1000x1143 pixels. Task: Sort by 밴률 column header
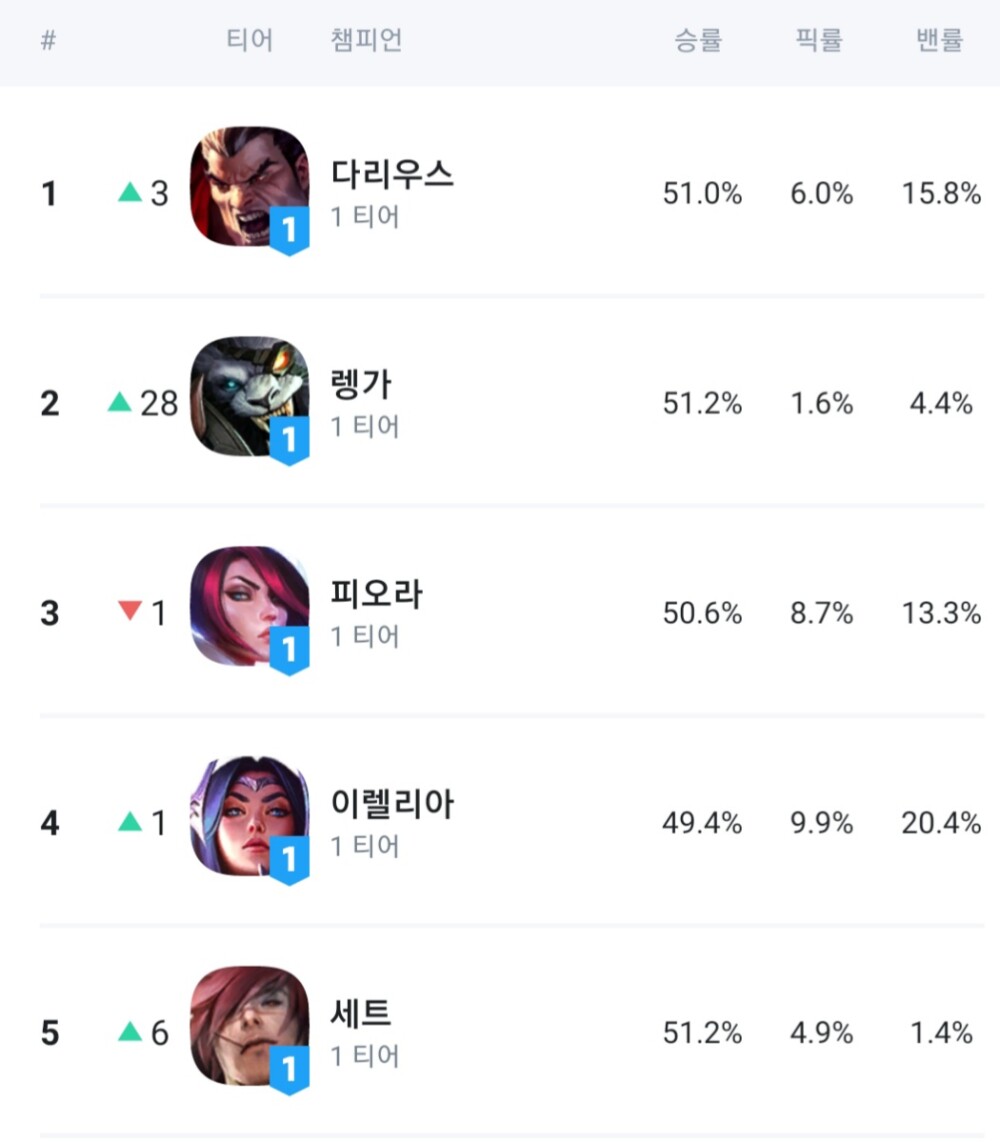[940, 41]
